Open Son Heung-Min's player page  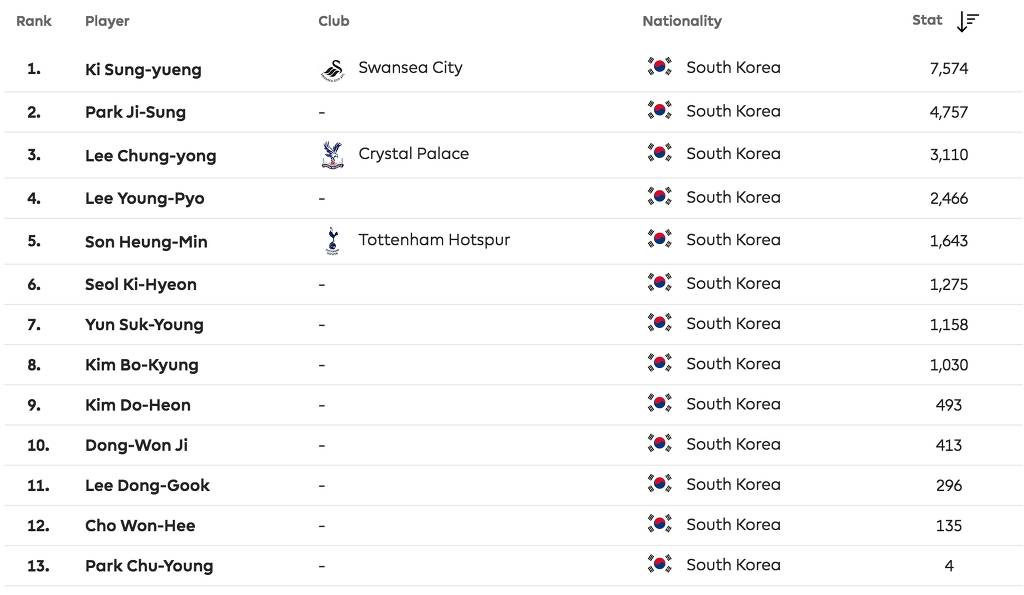coord(146,242)
